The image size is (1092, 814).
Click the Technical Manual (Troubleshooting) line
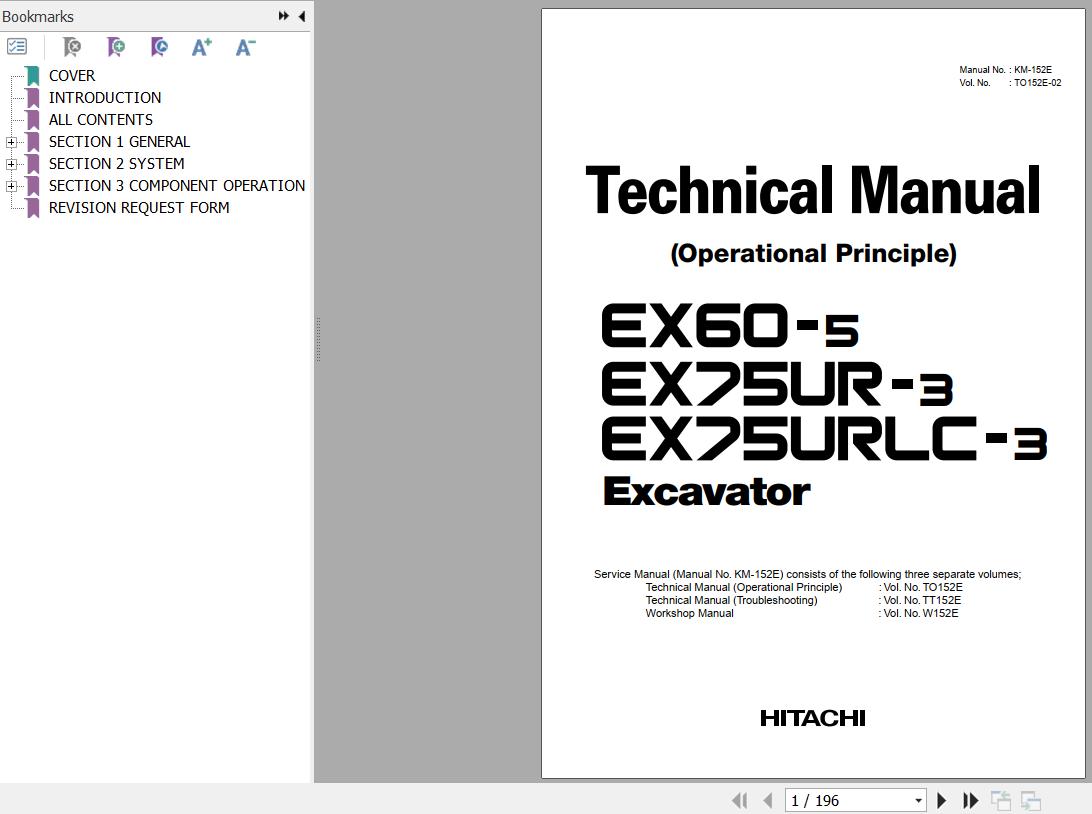pyautogui.click(x=731, y=600)
